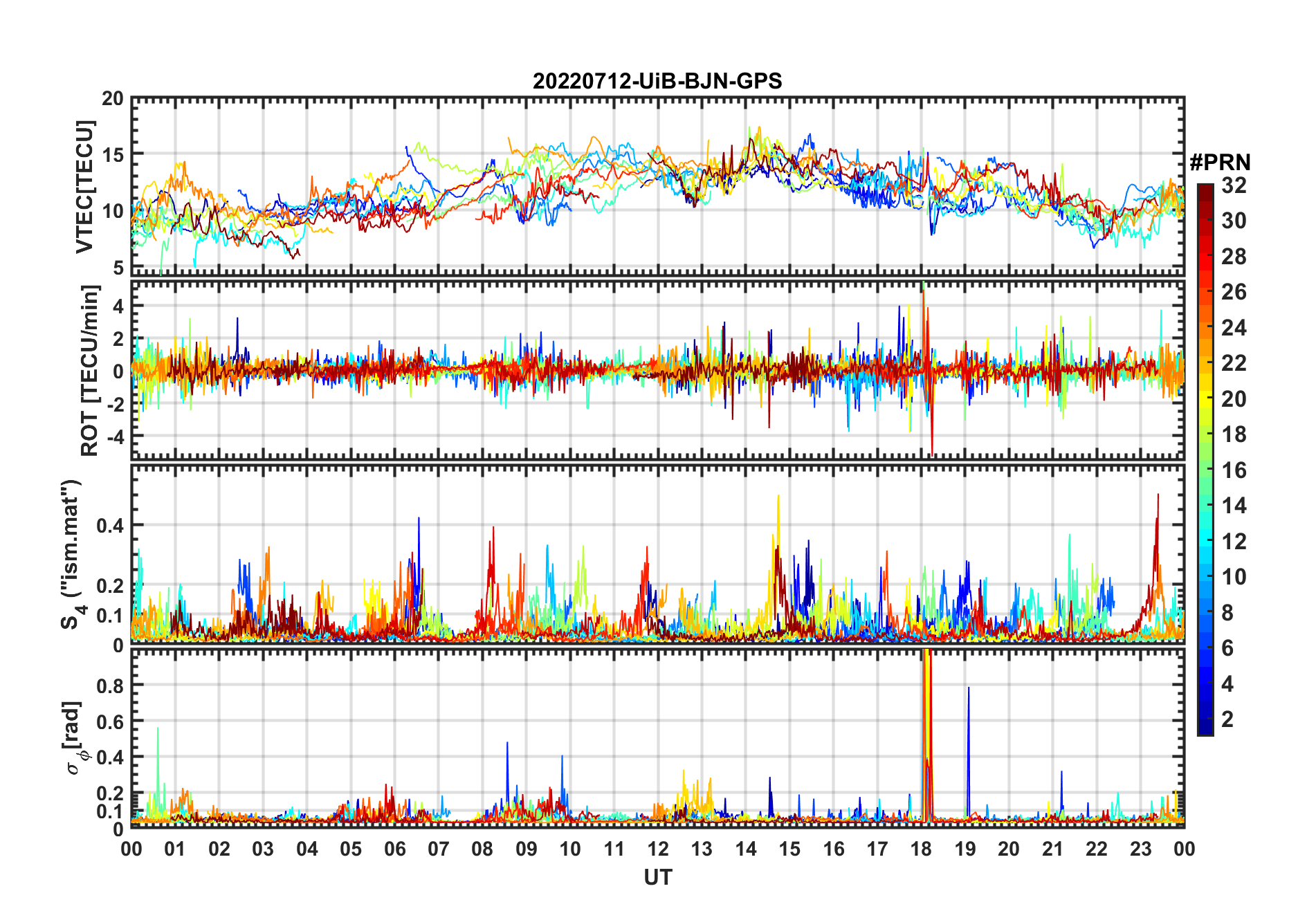Image resolution: width=1316 pixels, height=920 pixels.
Task: Click x-axis hour tick label 17
Action: point(877,849)
